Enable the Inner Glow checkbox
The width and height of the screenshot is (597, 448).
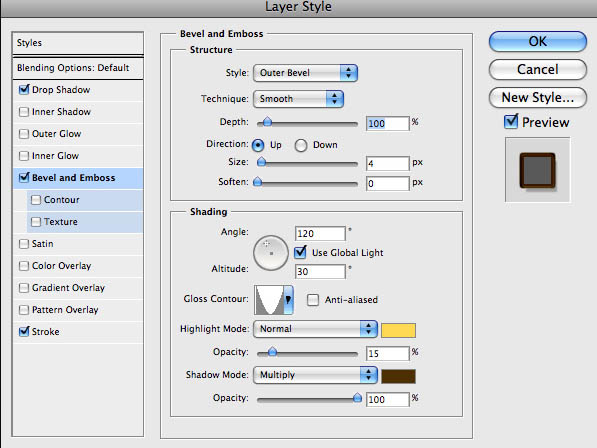(24, 156)
